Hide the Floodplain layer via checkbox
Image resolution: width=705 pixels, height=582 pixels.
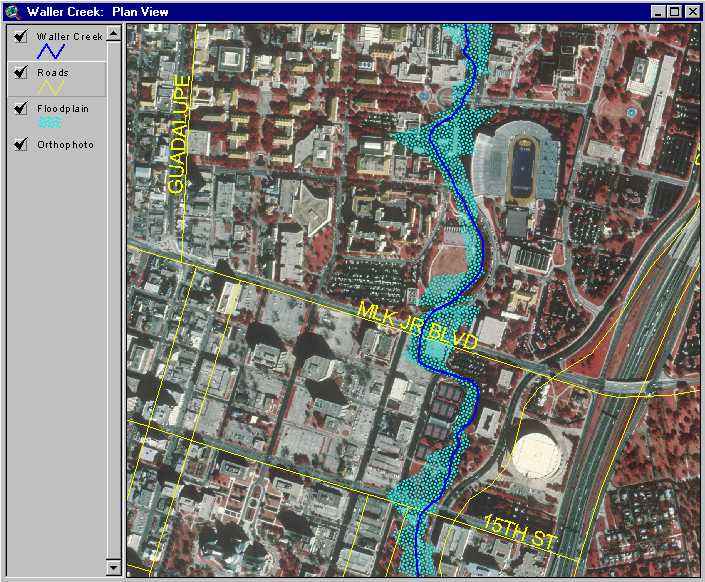point(20,109)
